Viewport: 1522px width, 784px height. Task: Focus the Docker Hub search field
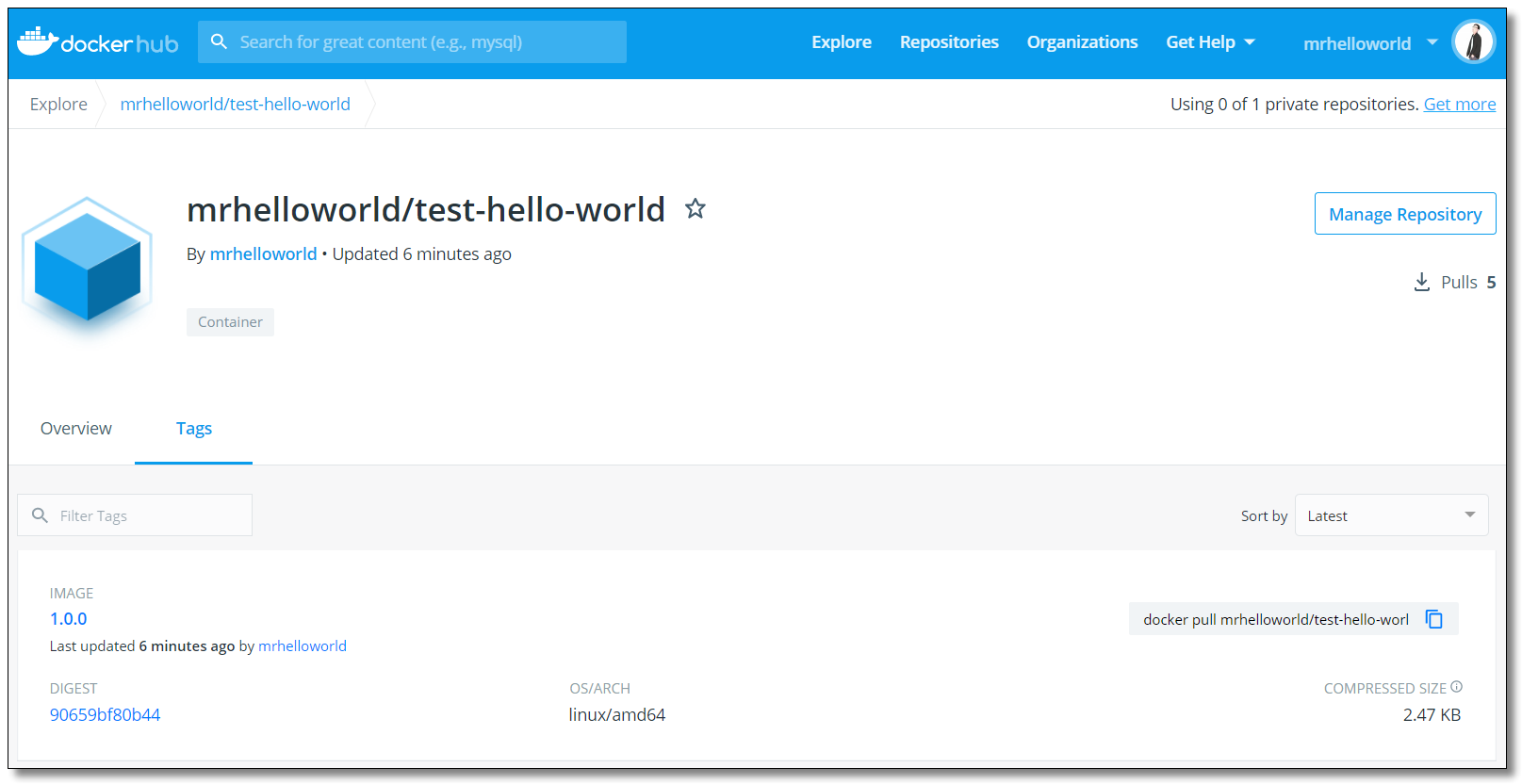413,42
